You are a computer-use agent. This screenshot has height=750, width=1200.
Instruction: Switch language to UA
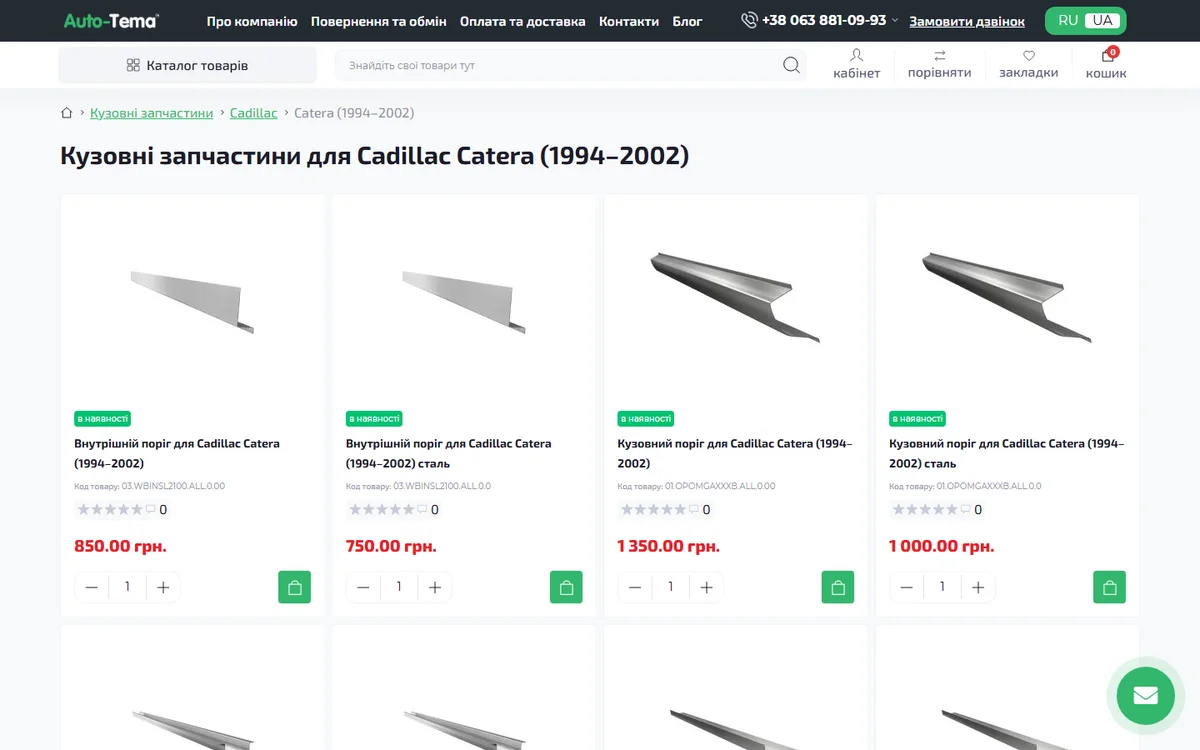pyautogui.click(x=1103, y=21)
